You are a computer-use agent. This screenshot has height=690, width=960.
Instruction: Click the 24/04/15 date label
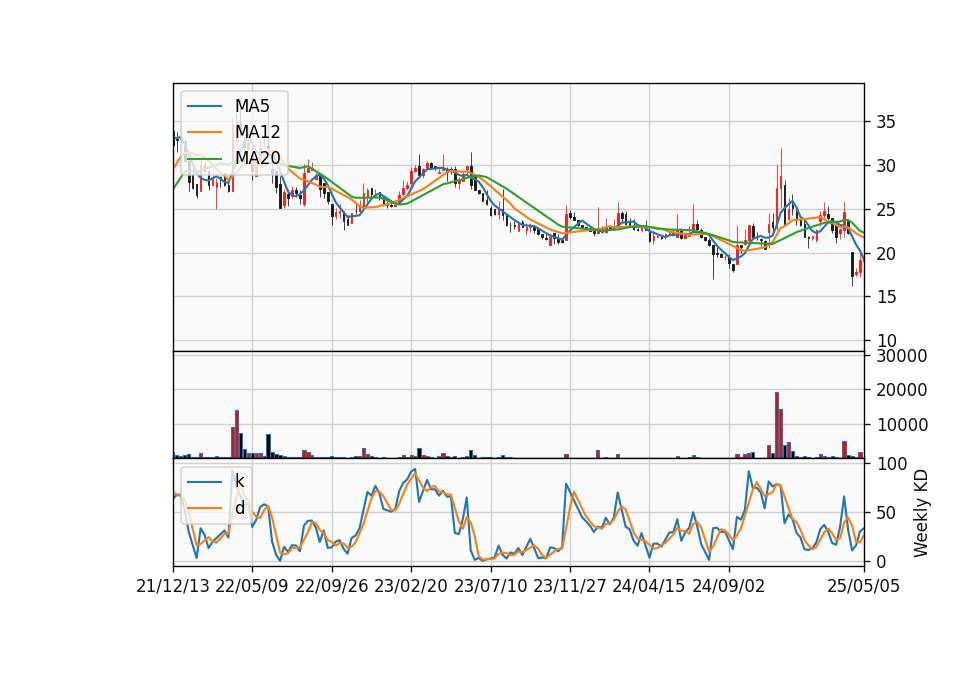(649, 586)
